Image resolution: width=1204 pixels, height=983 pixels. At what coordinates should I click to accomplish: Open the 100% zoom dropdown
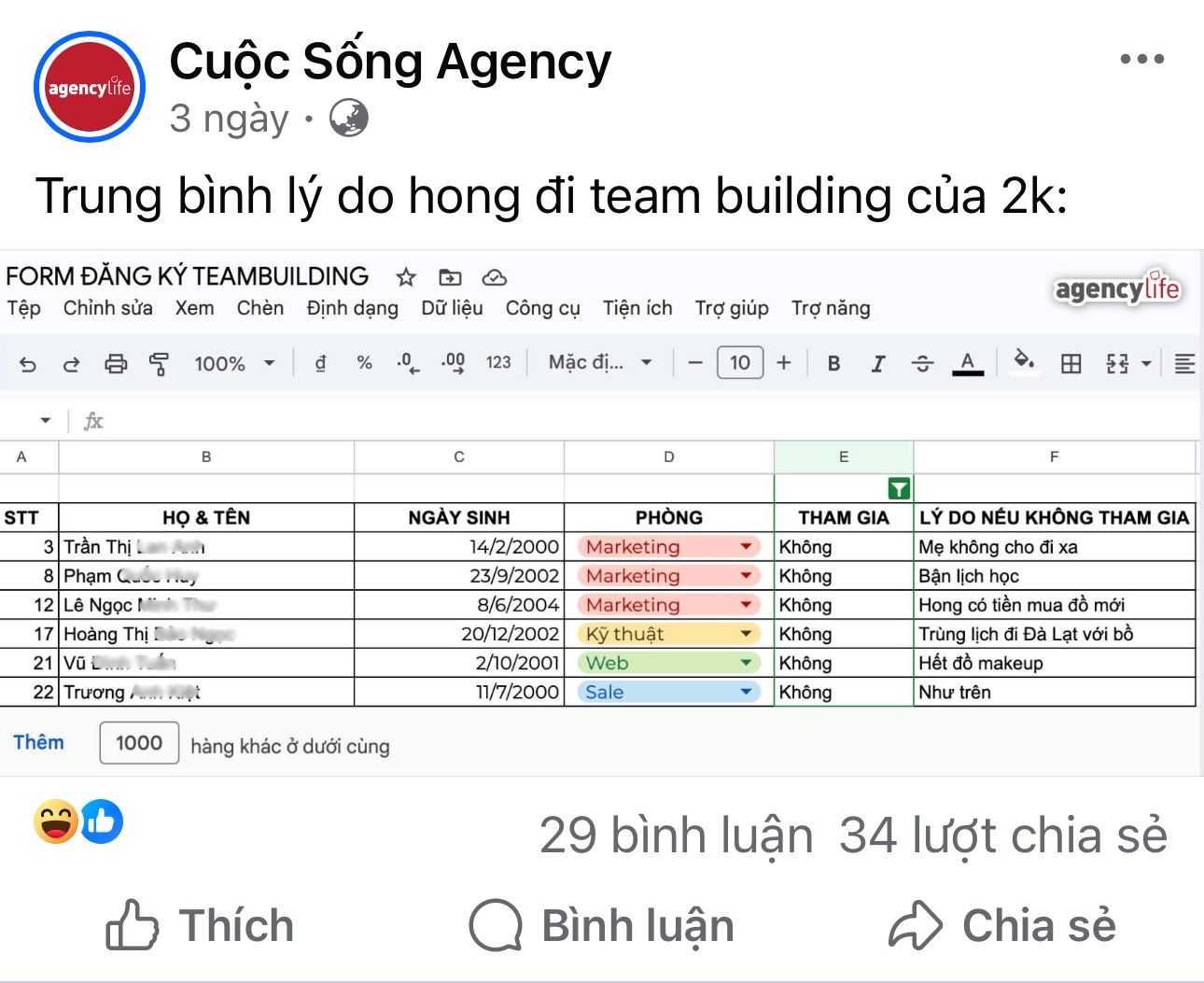(234, 363)
